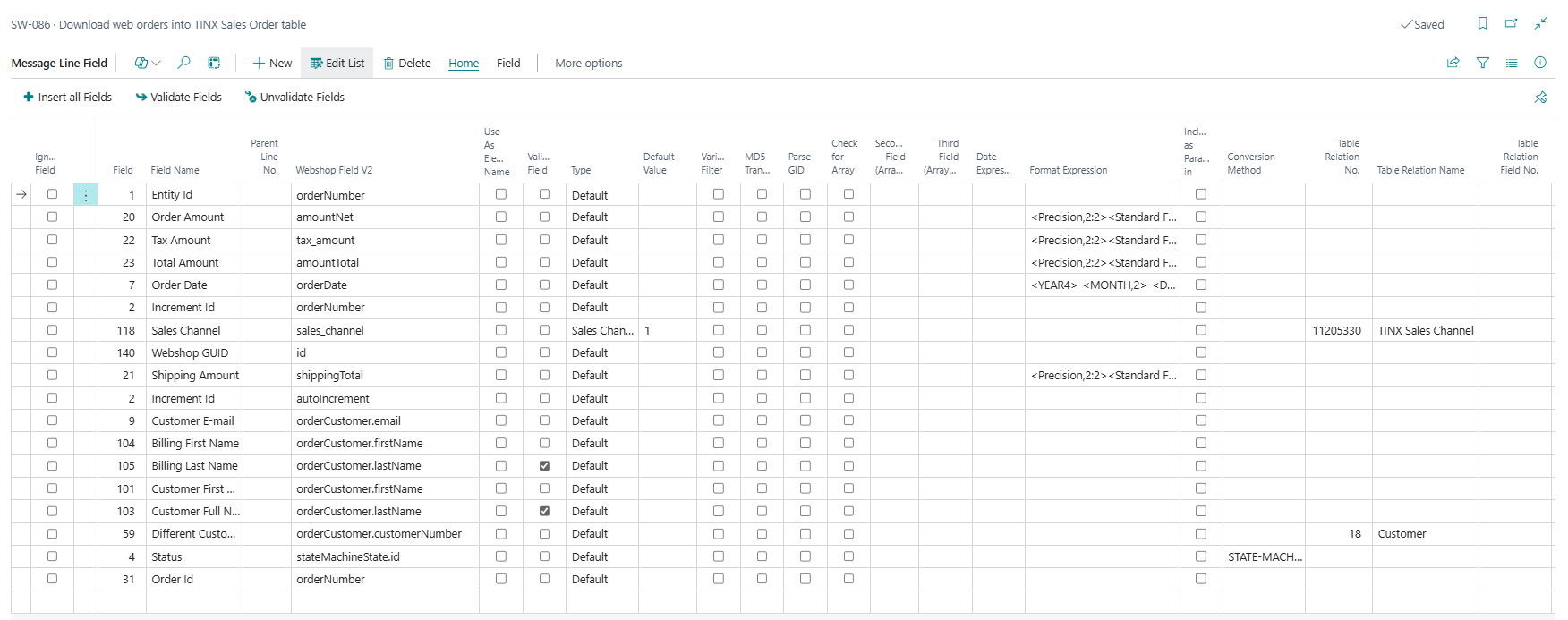Open the filter pane funnel icon
The image size is (1568, 620).
(1483, 63)
